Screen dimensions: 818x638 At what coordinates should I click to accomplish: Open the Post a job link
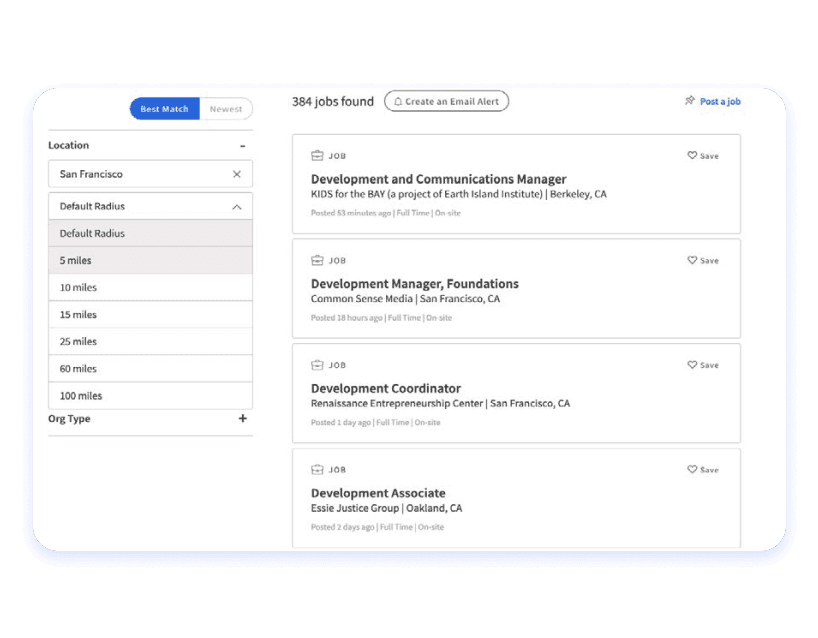coord(720,102)
